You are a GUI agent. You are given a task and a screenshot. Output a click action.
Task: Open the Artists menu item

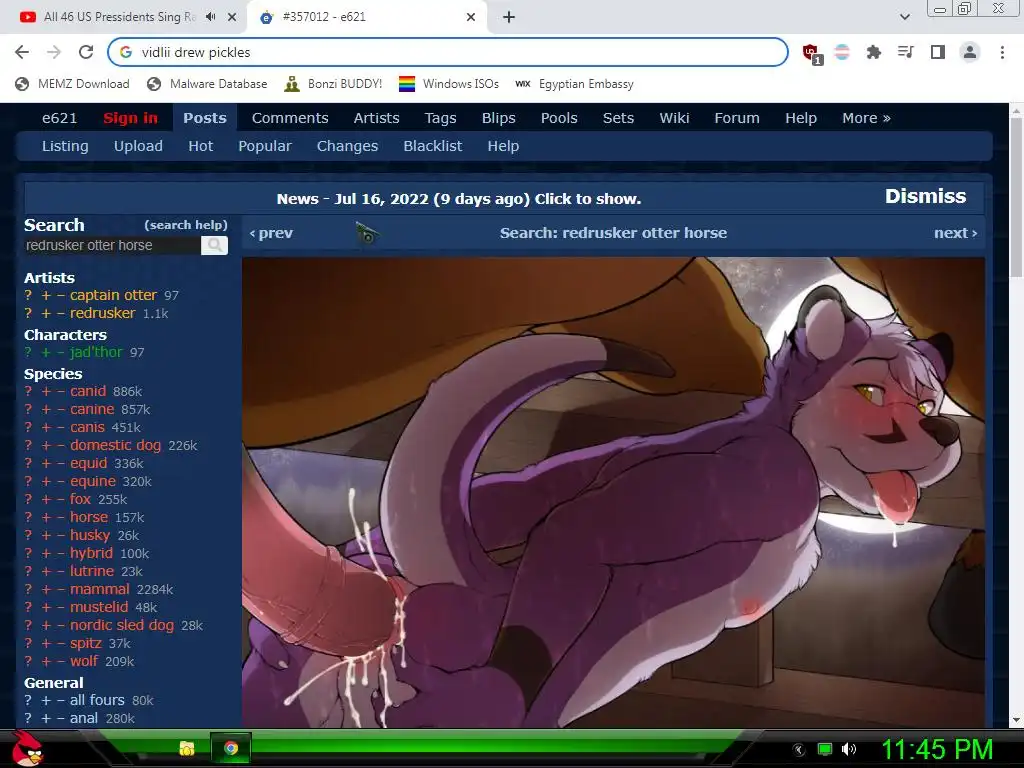pos(376,118)
